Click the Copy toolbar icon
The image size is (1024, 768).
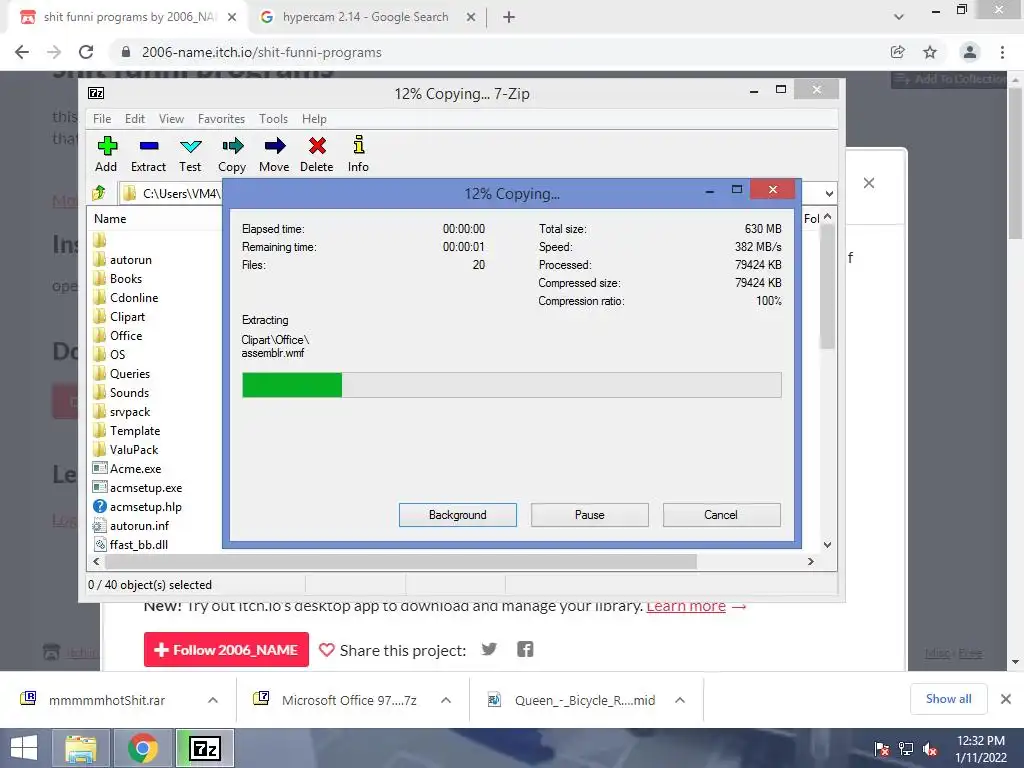pos(232,153)
